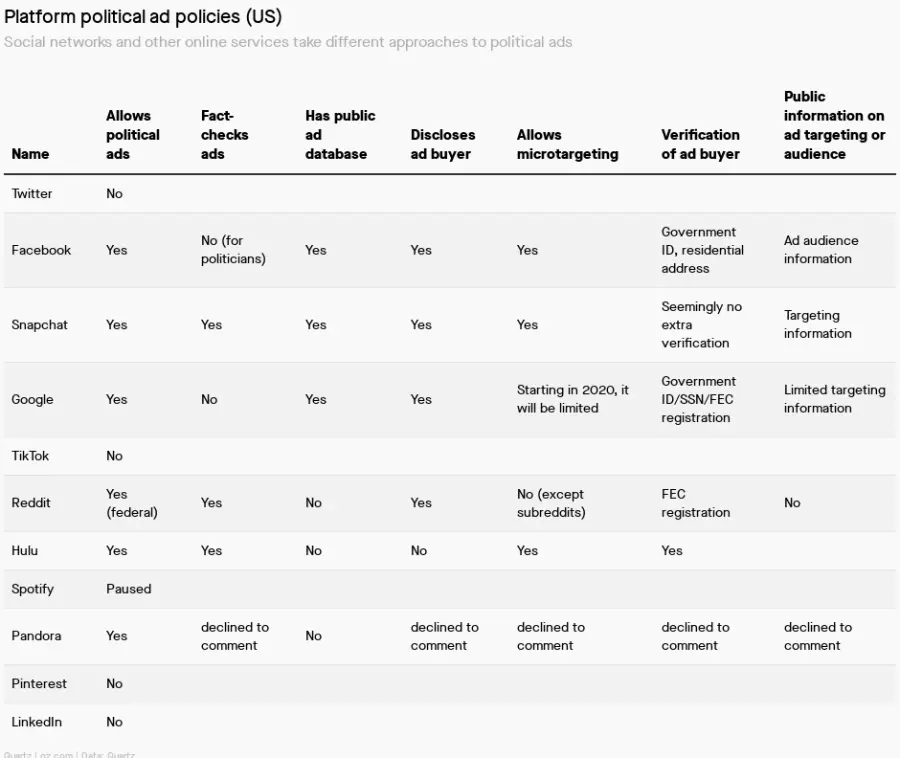Image resolution: width=900 pixels, height=758 pixels.
Task: Select the 'Allows political ads' column header
Action: point(133,135)
